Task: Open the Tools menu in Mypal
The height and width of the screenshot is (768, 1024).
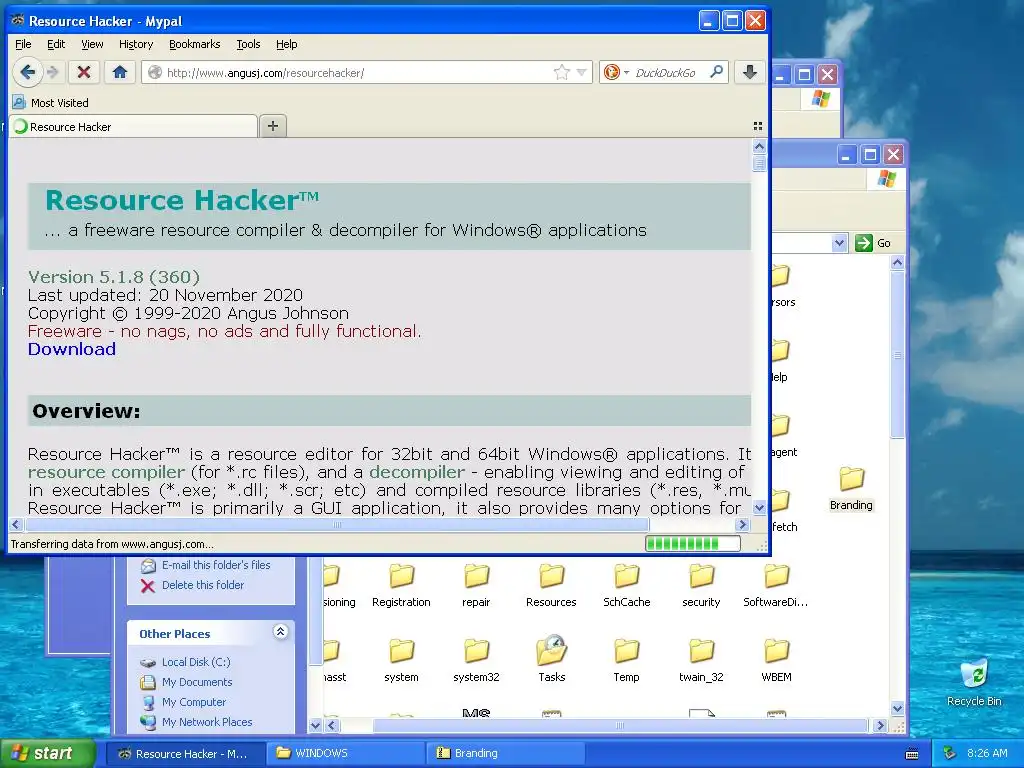Action: pyautogui.click(x=248, y=44)
